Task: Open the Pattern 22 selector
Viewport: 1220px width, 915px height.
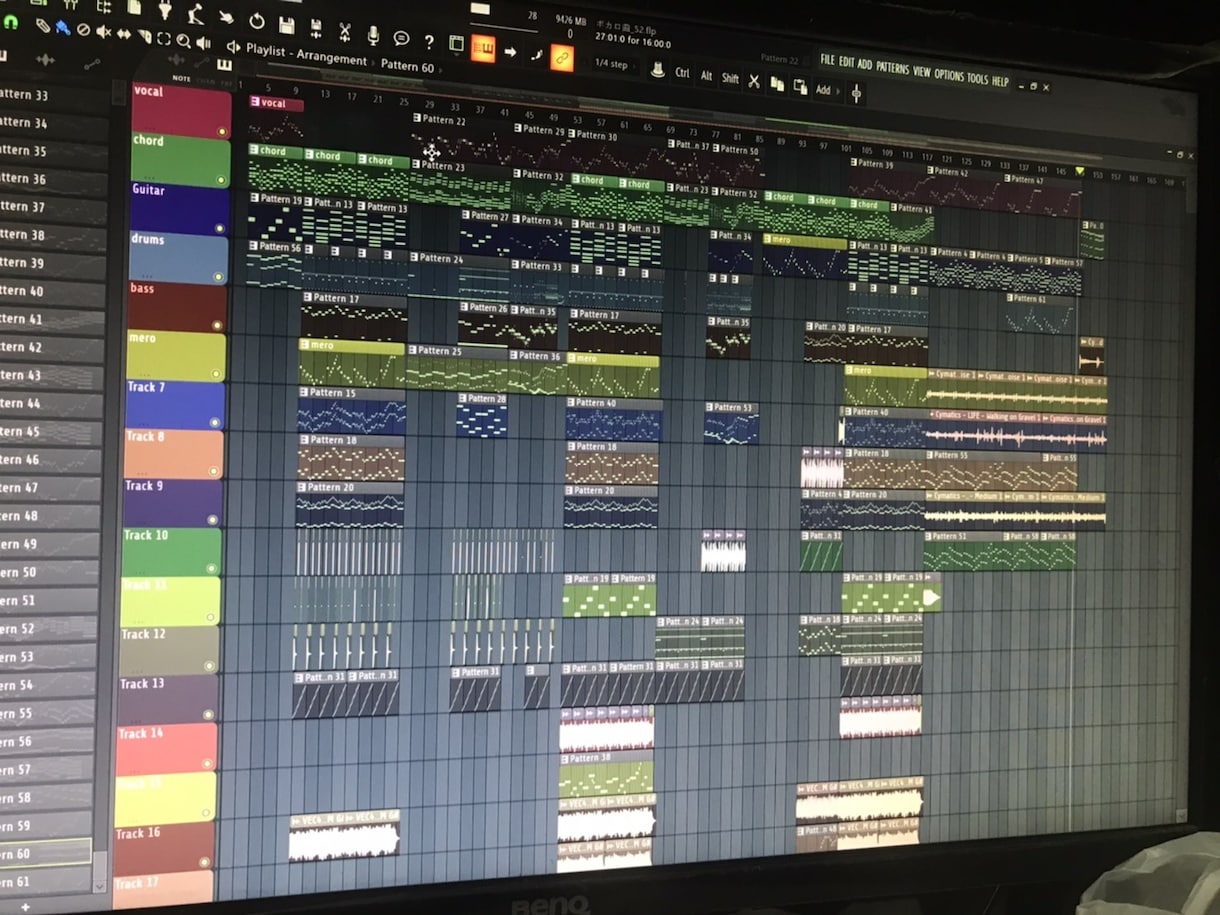Action: click(x=779, y=59)
